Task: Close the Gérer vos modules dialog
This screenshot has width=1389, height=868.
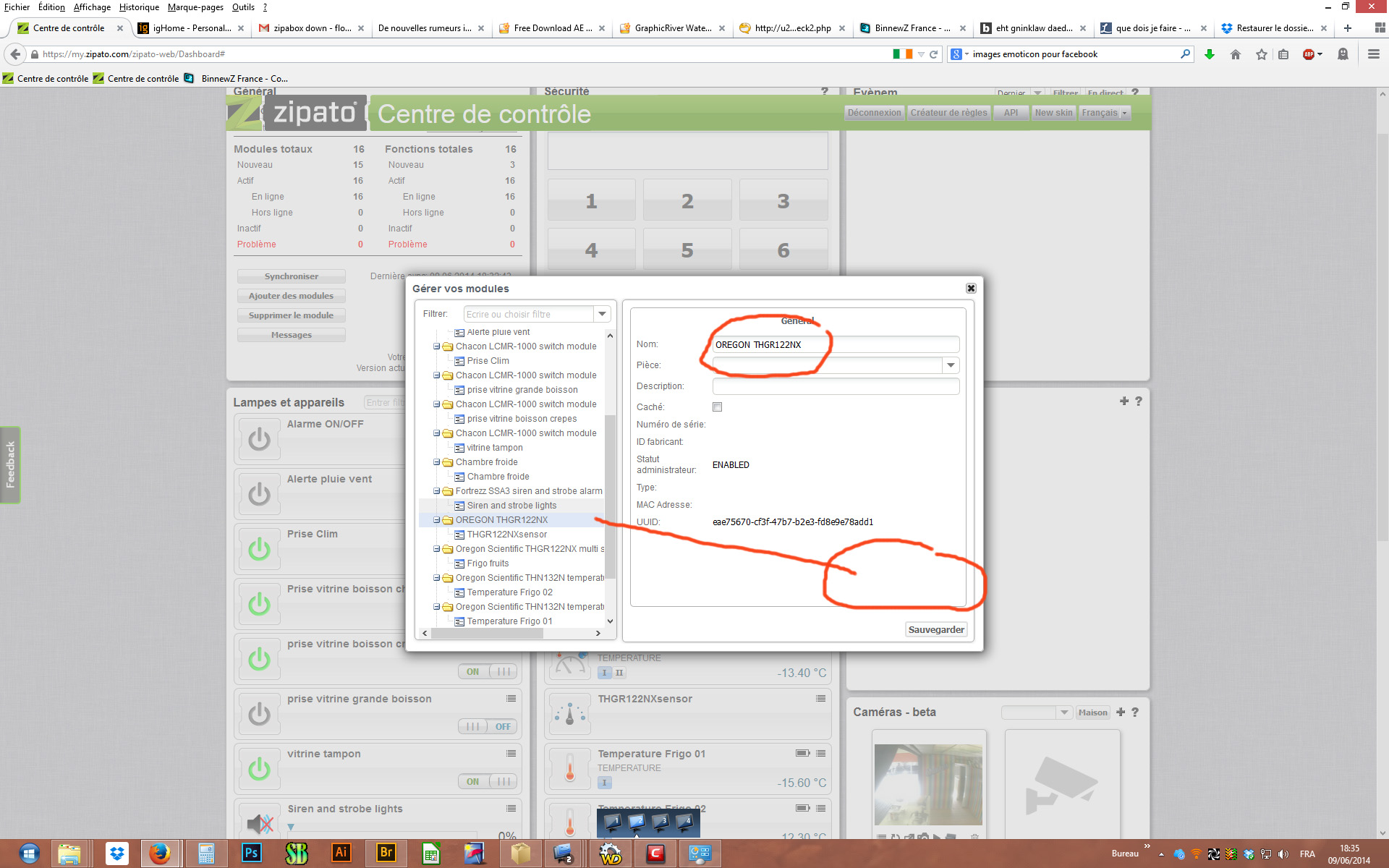Action: coord(971,288)
